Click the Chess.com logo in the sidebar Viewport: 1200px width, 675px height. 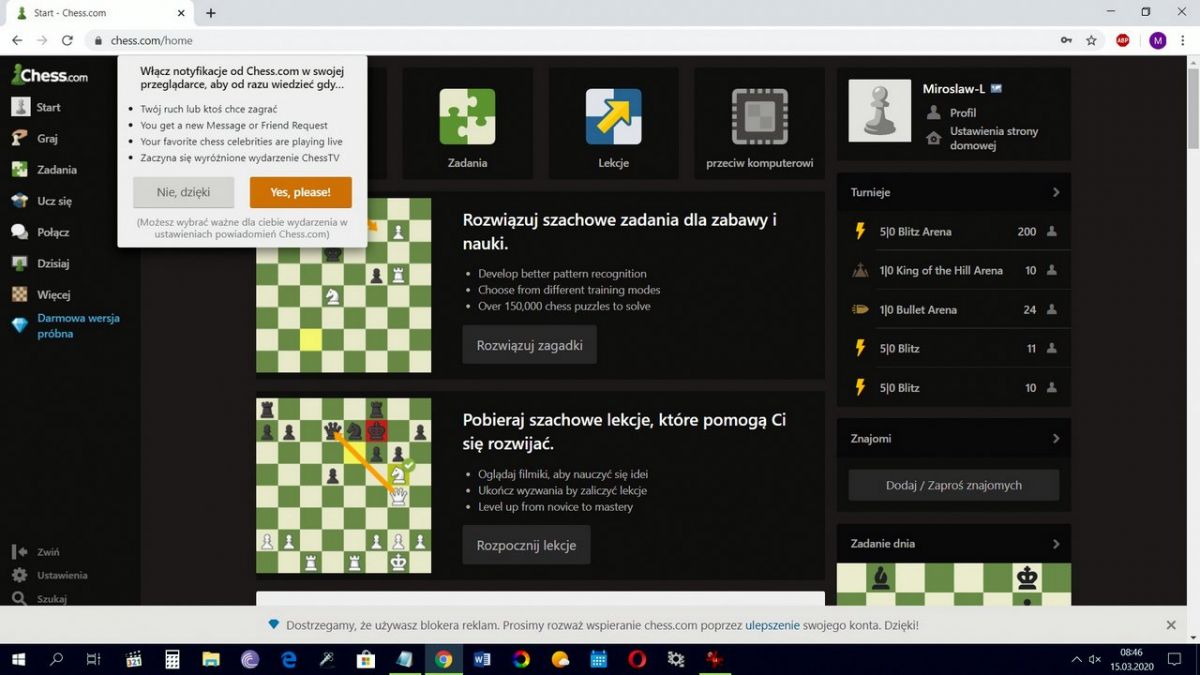coord(49,75)
